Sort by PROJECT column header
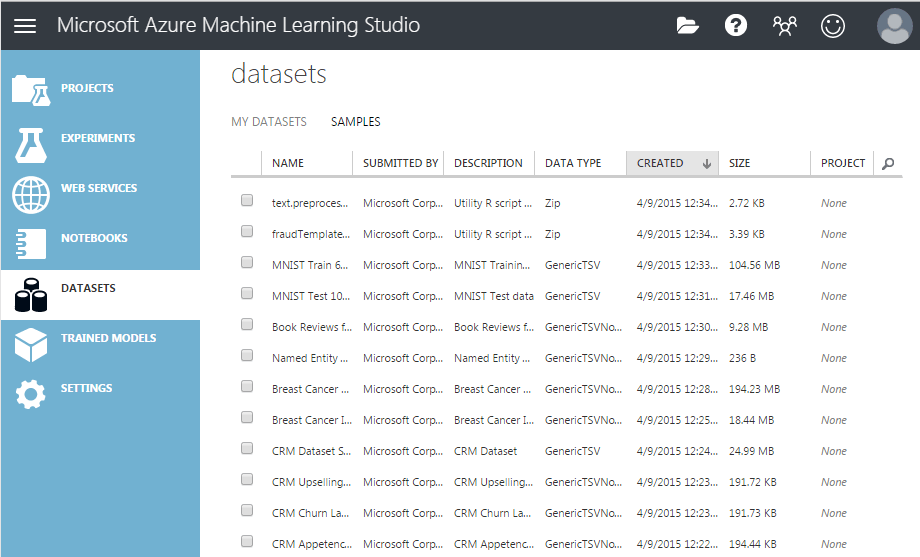Viewport: 920px width, 557px height. [x=843, y=163]
